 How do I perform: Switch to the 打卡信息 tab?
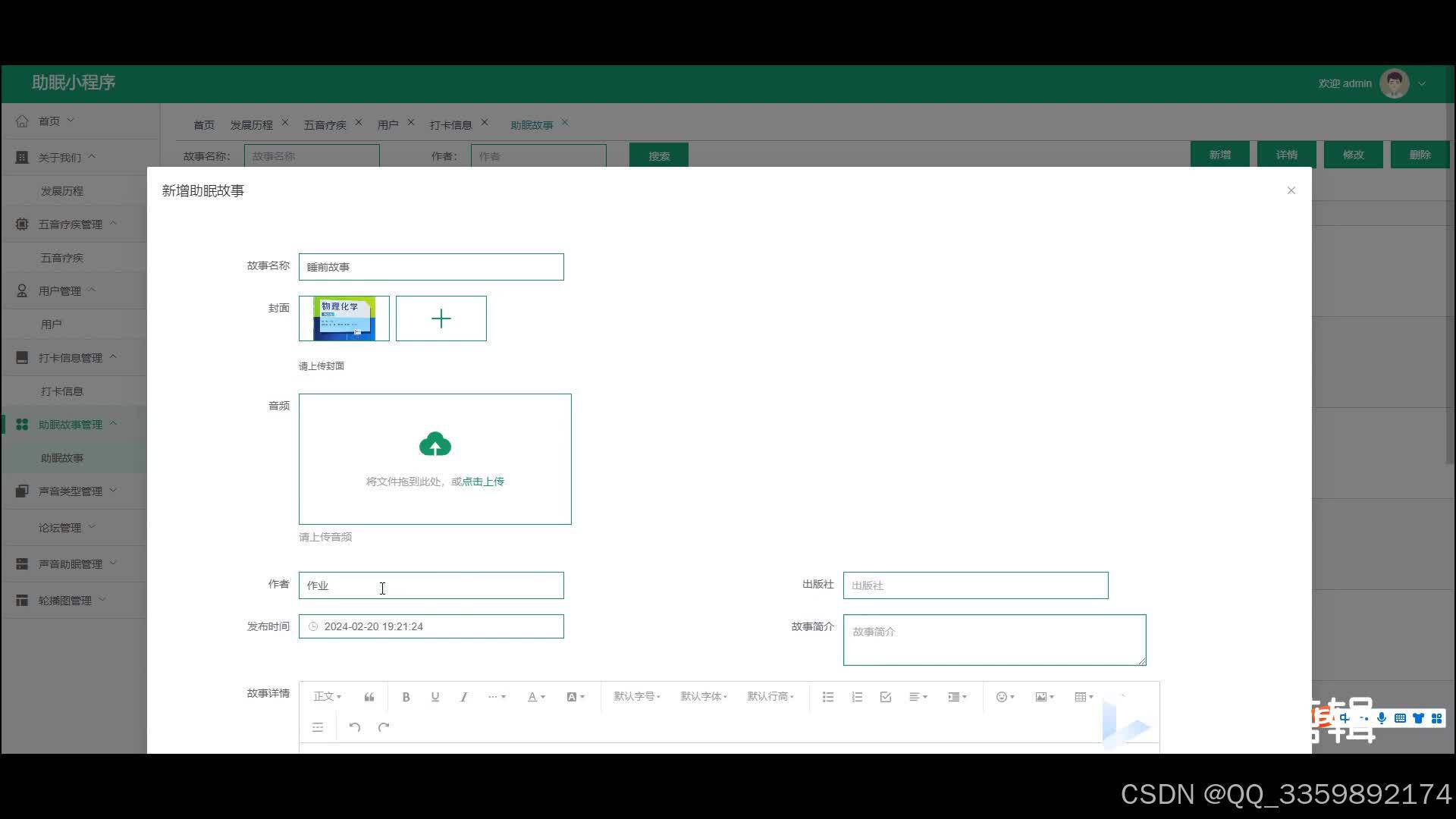pos(450,125)
